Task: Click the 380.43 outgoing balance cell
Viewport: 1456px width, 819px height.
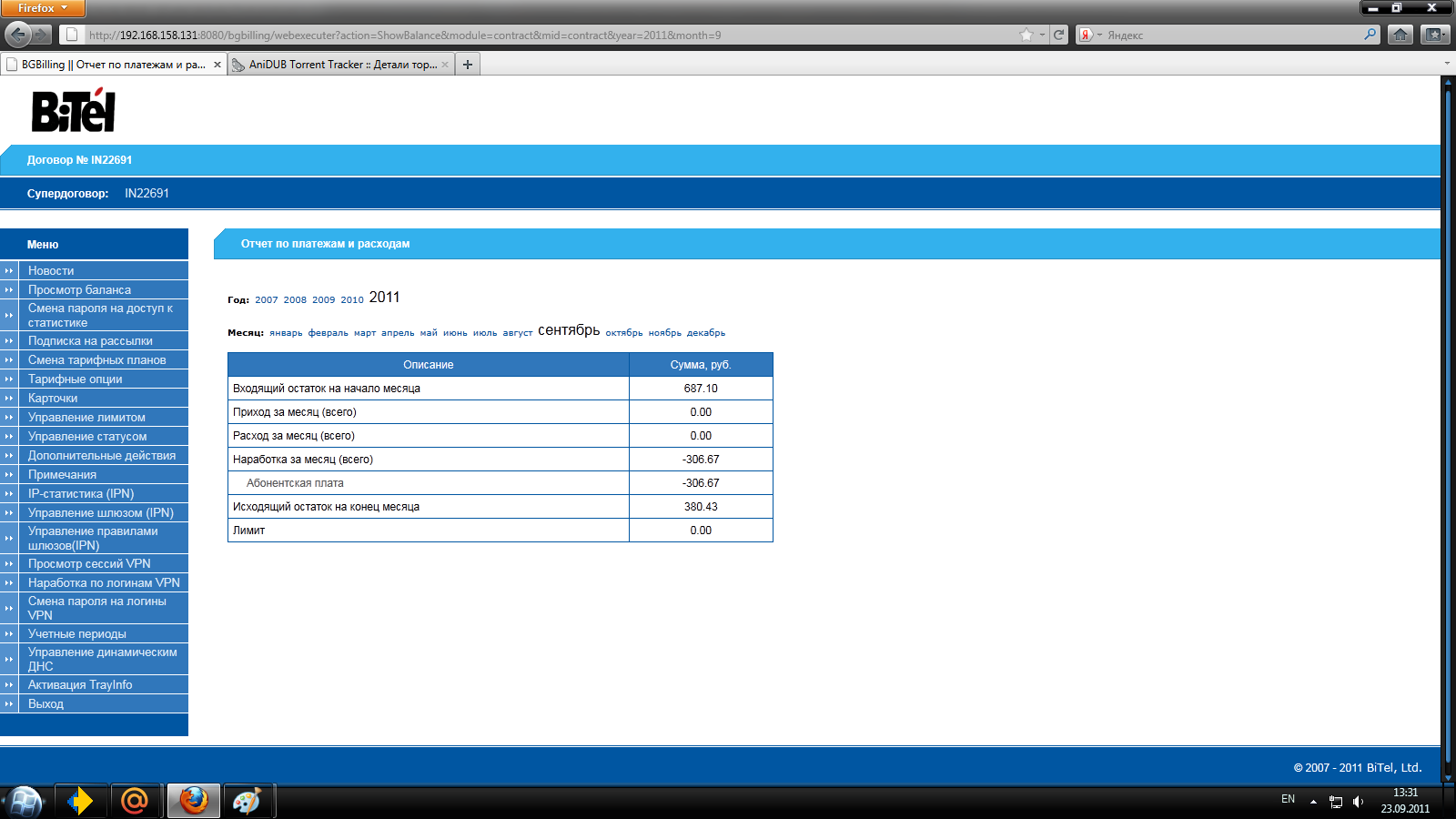Action: (x=701, y=507)
